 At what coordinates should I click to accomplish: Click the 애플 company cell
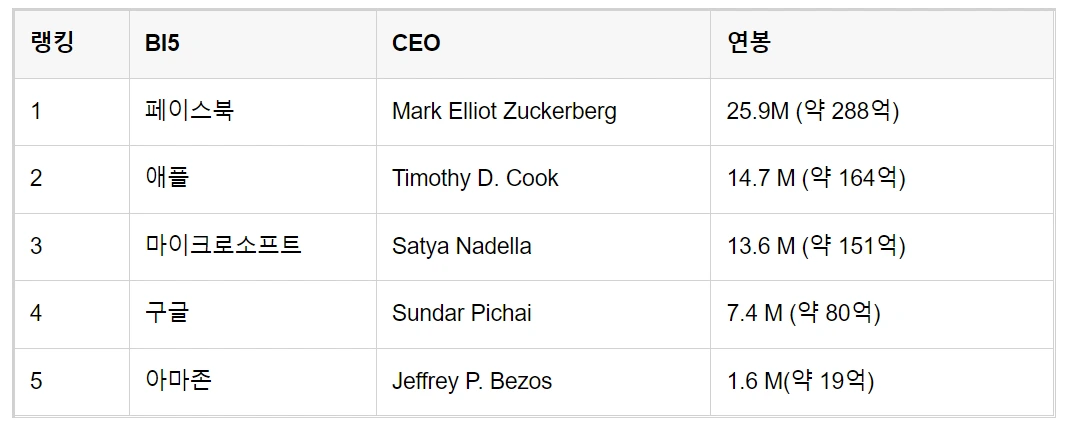tap(167, 178)
